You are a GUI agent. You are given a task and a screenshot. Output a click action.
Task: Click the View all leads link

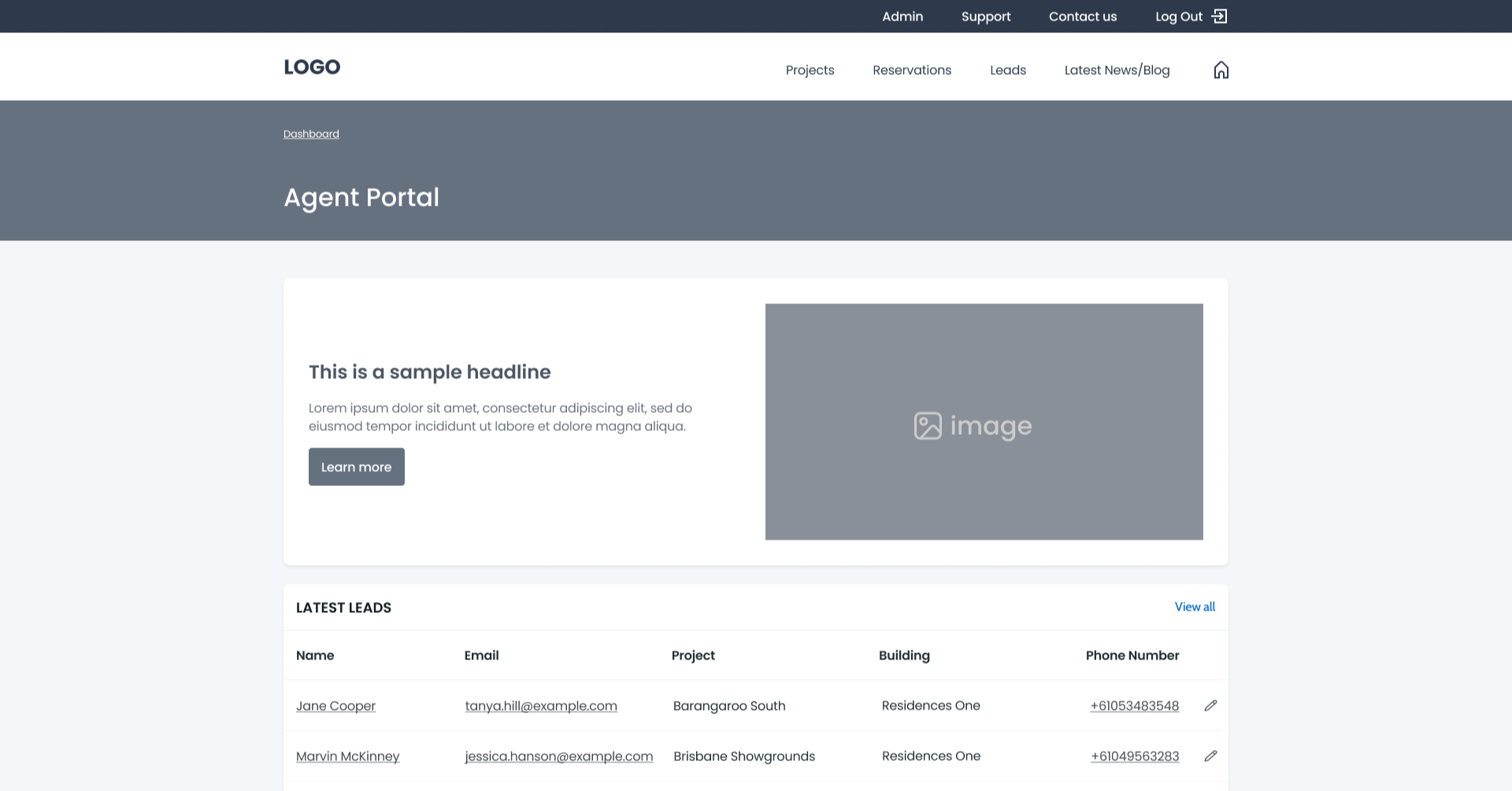(1195, 607)
